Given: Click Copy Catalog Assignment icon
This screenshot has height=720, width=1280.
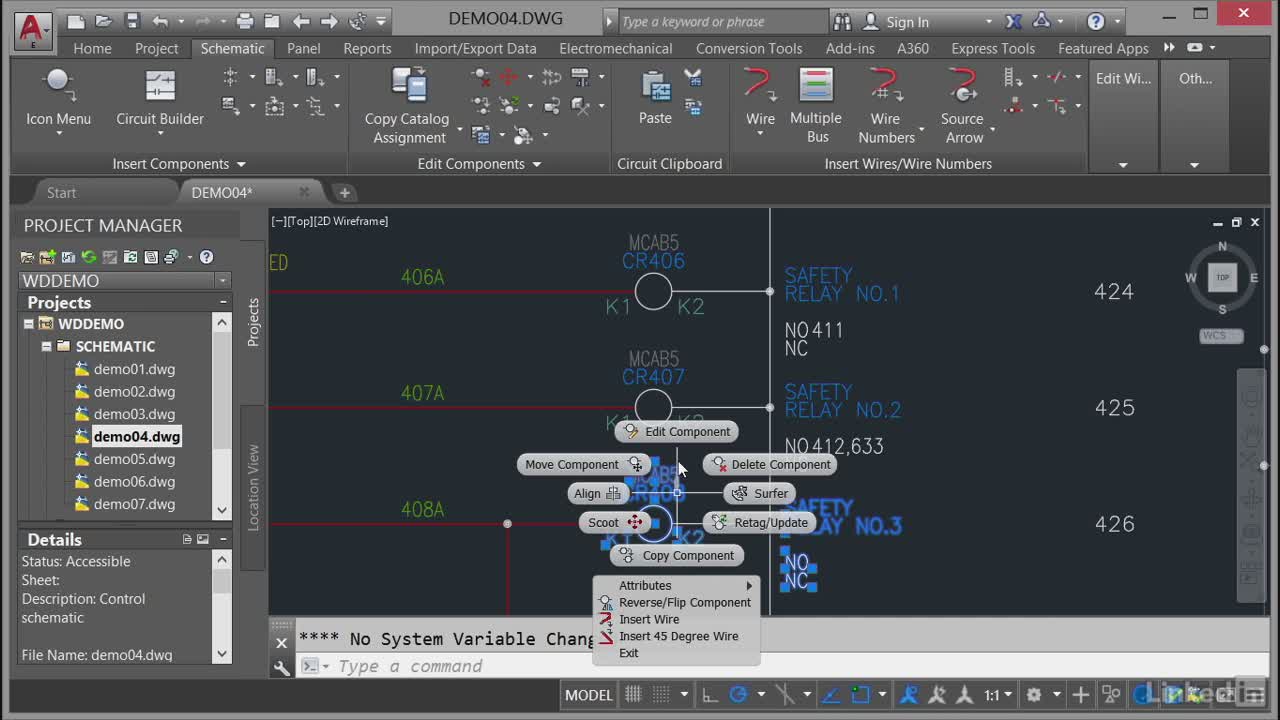Looking at the screenshot, I should [x=409, y=106].
